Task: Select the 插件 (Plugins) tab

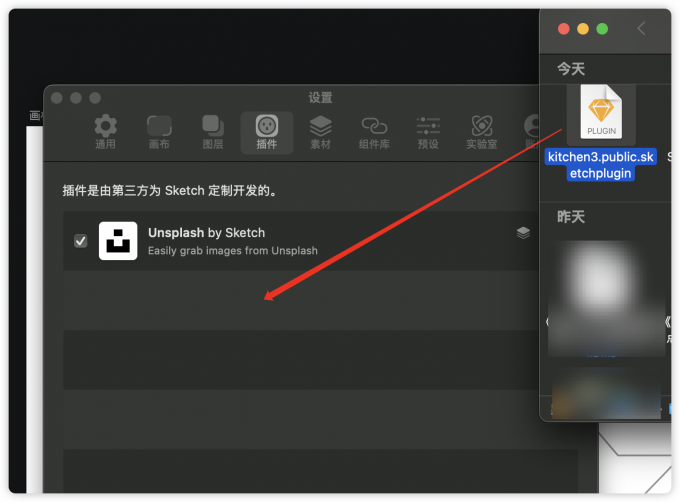Action: click(266, 132)
